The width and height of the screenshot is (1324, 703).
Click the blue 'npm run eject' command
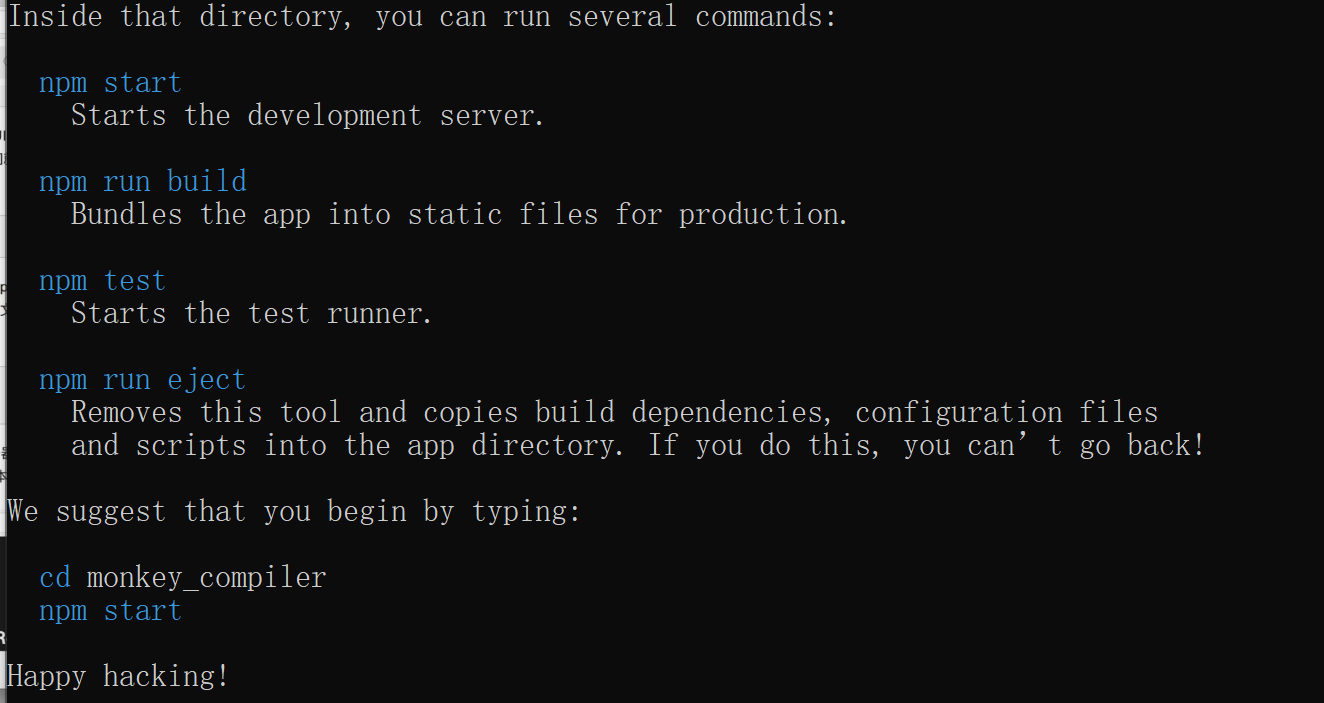pyautogui.click(x=142, y=380)
